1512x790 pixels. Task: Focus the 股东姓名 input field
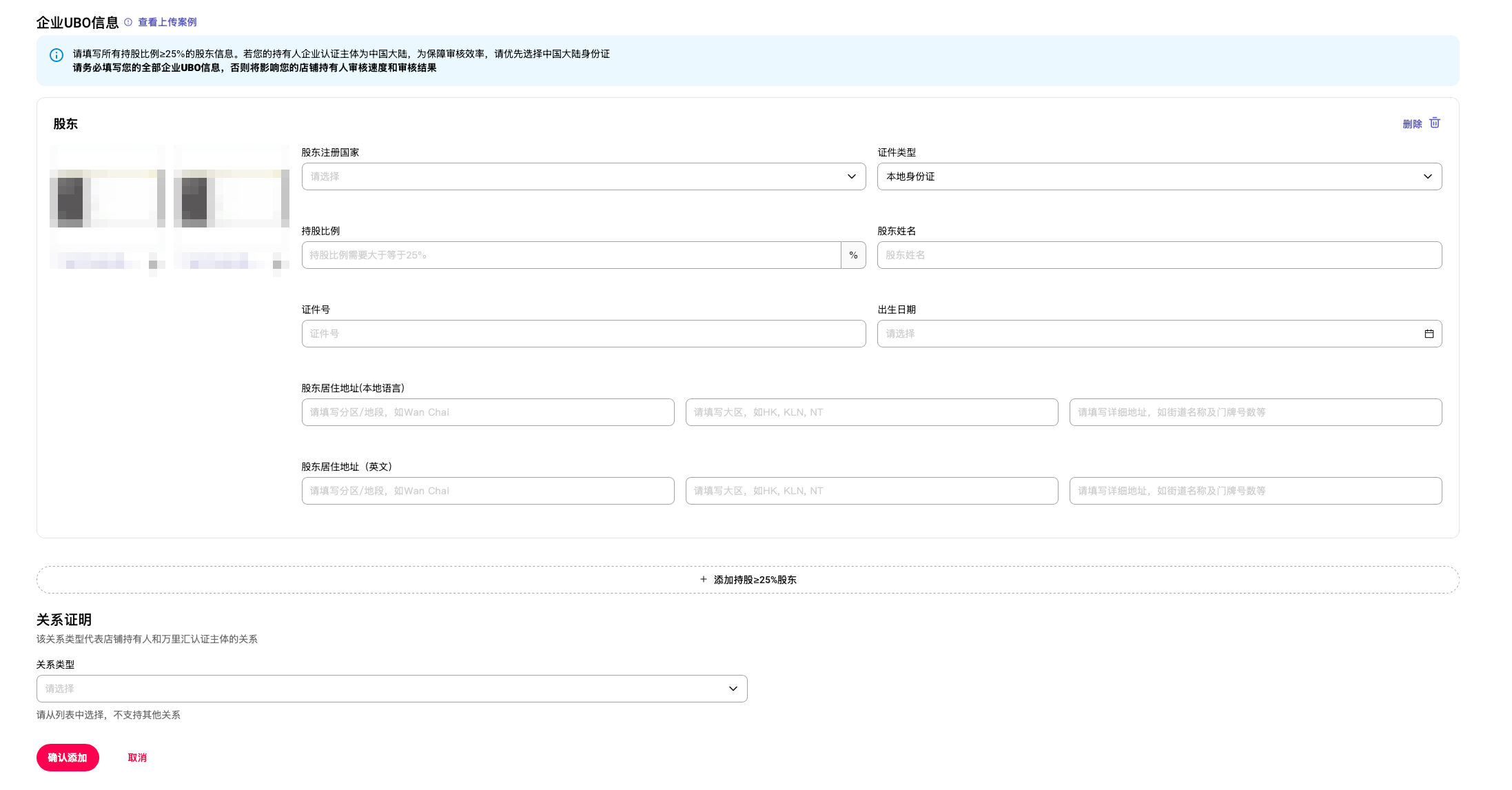coord(1159,255)
